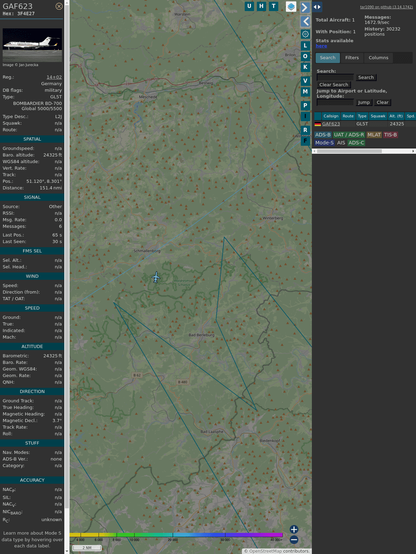The width and height of the screenshot is (416, 554).
Task: Toggle sidebar width double-arrow button
Action: click(x=317, y=7)
